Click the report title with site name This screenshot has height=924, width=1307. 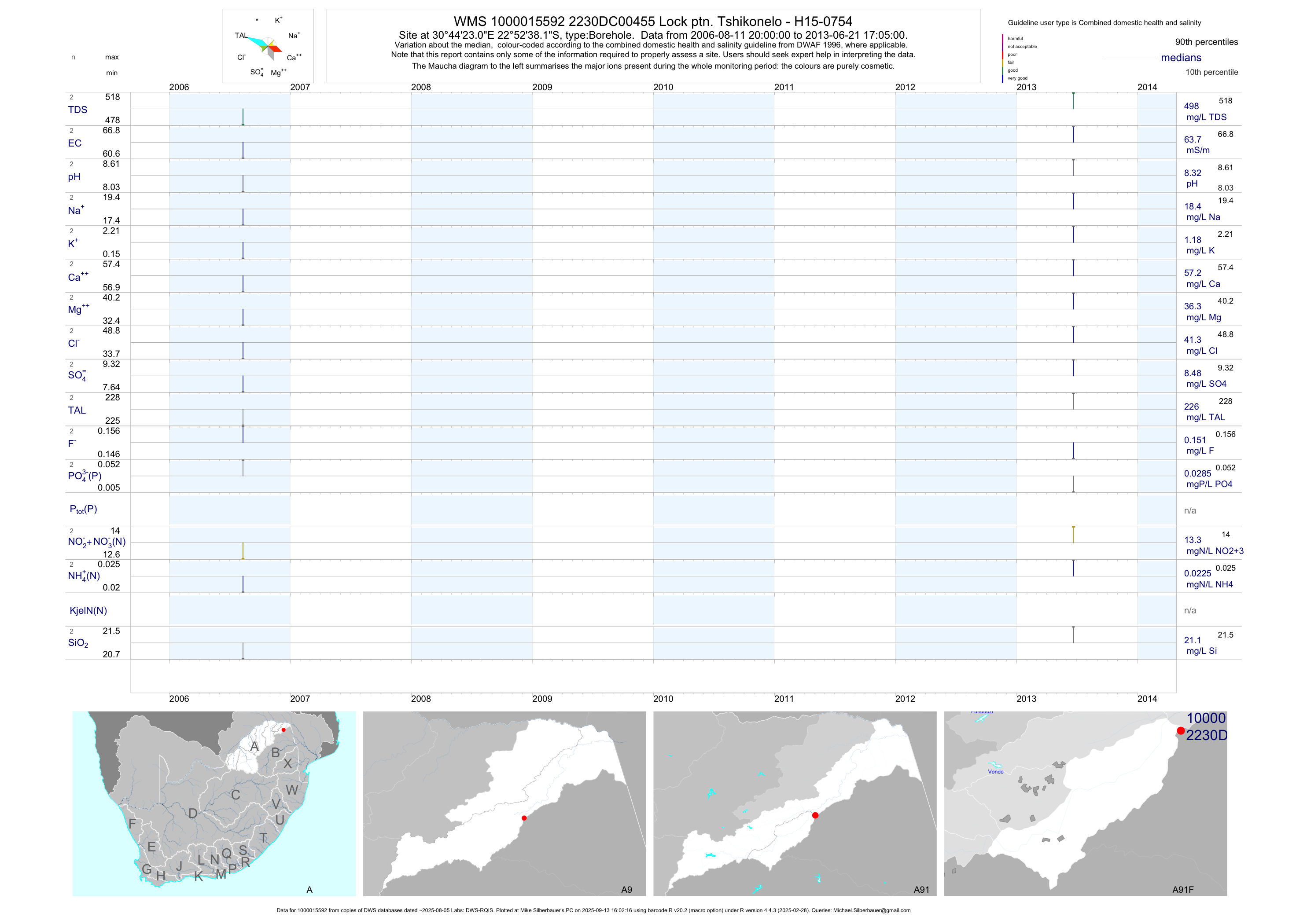point(653,22)
